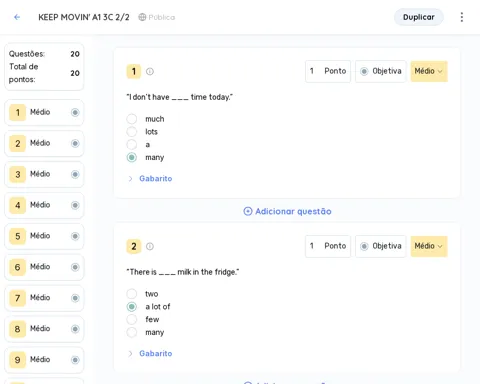480x384 pixels.
Task: Click the objective type icon in sidebar row 9
Action: pyautogui.click(x=75, y=360)
